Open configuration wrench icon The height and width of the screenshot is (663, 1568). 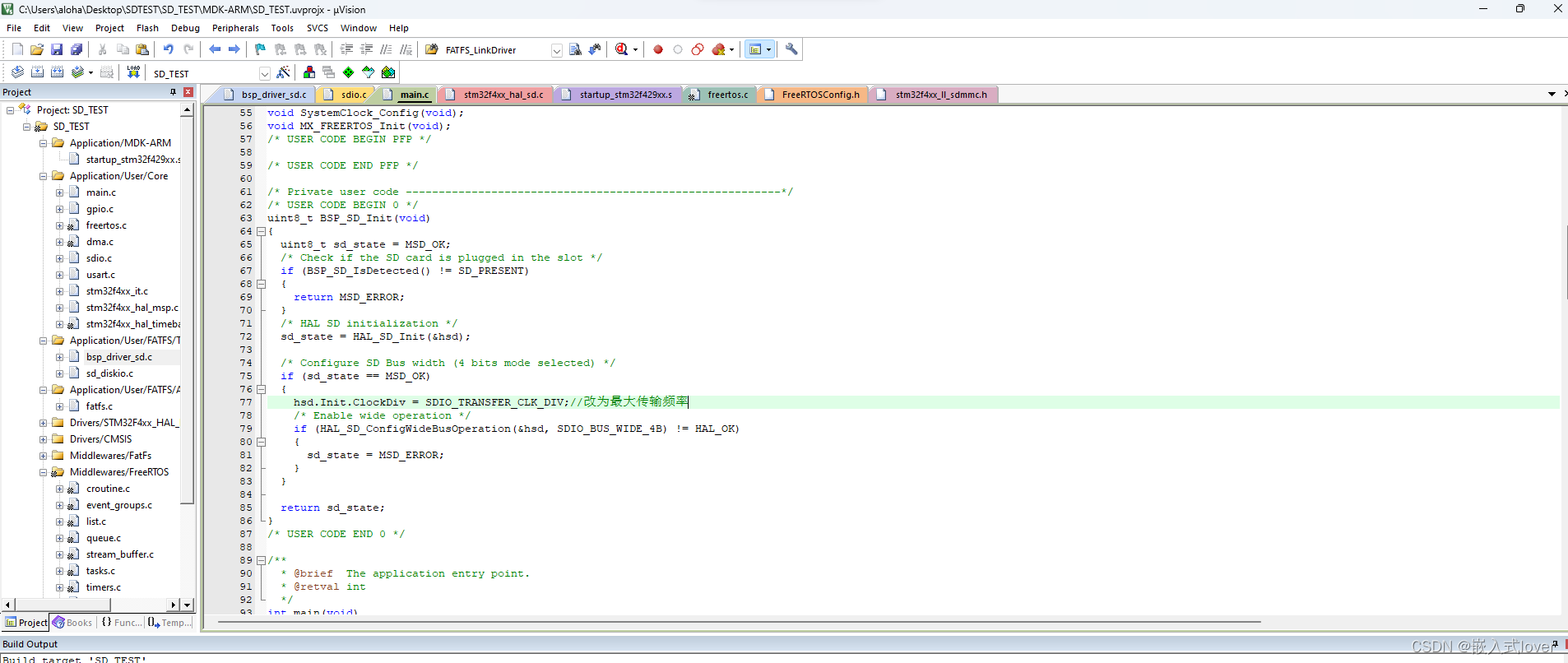tap(791, 49)
